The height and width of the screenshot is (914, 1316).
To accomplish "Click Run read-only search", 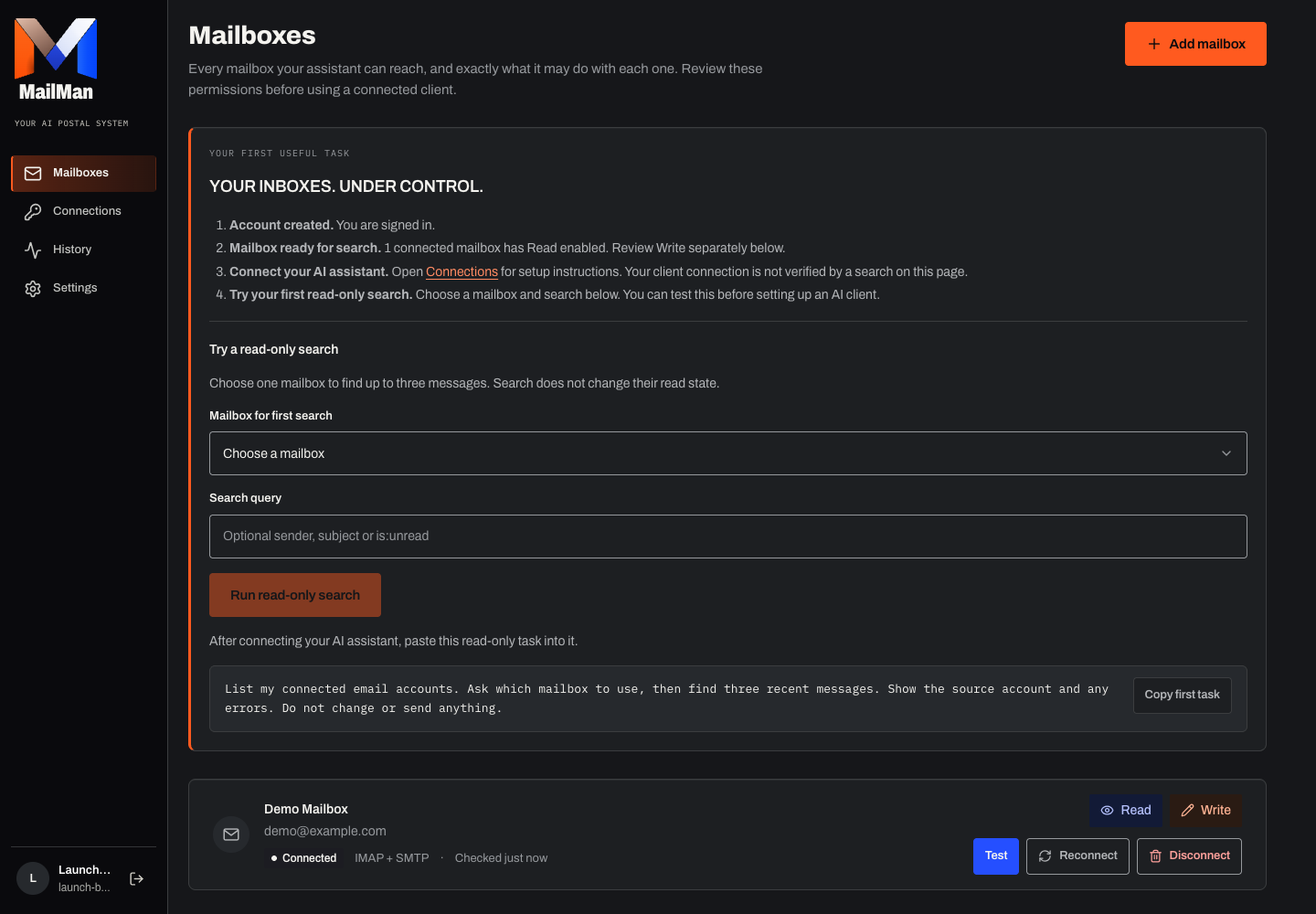I will coord(295,595).
